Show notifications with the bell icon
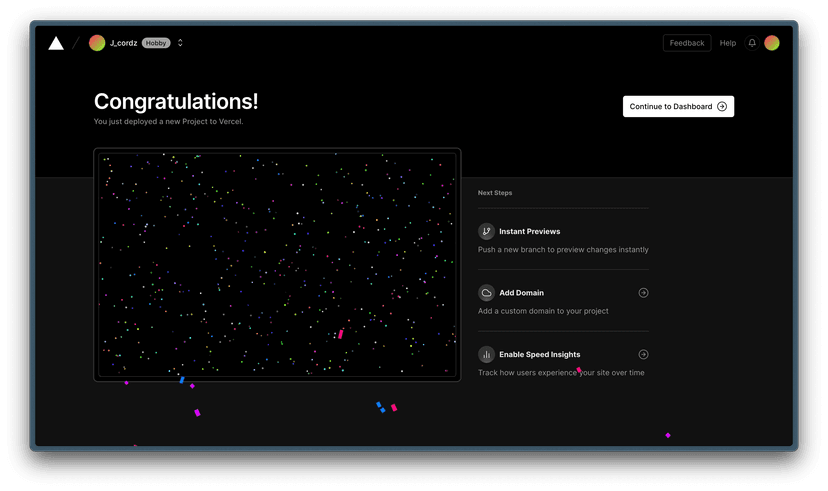The height and width of the screenshot is (491, 828). coord(752,43)
